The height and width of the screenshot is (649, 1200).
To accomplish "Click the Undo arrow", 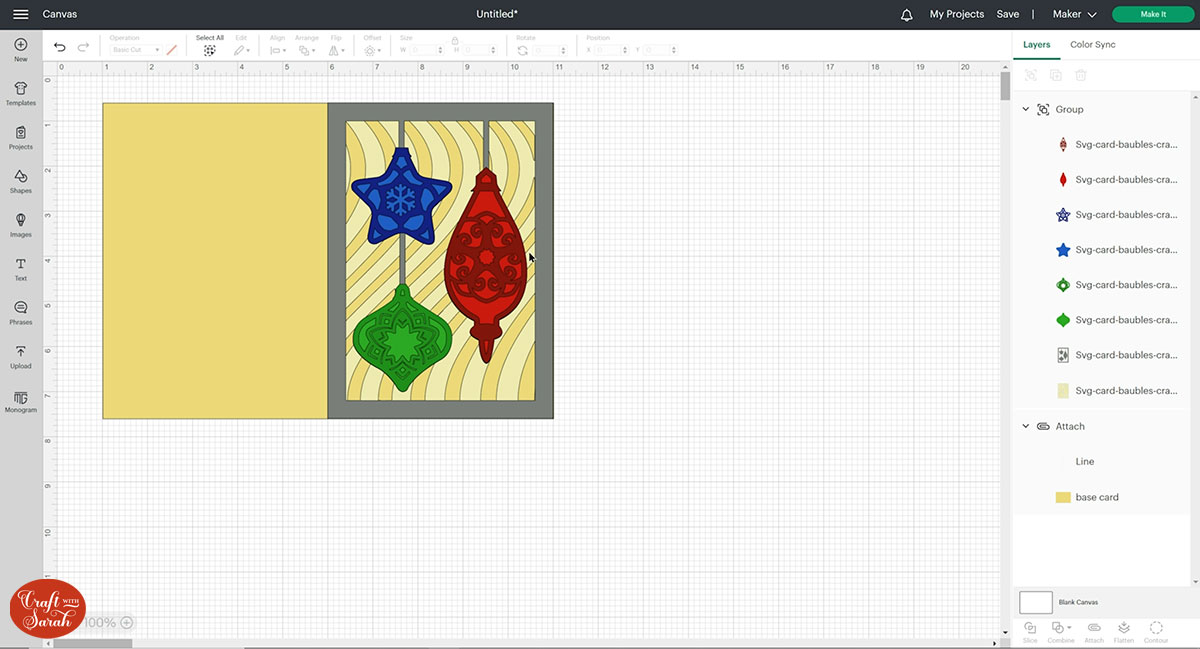I will pyautogui.click(x=60, y=47).
